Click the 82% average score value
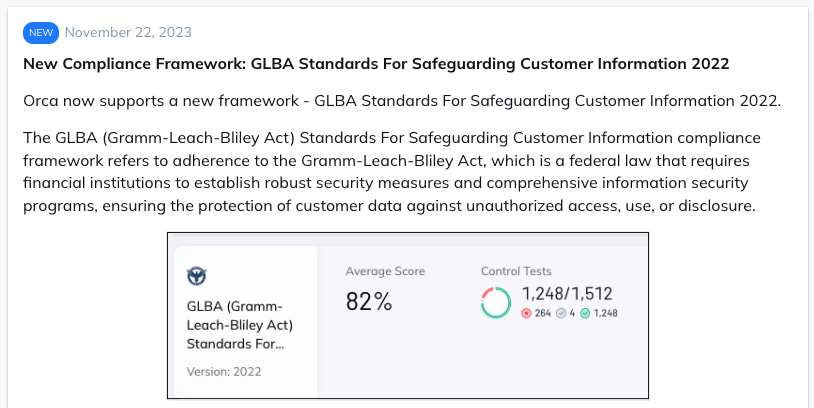This screenshot has width=814, height=408. tap(370, 300)
